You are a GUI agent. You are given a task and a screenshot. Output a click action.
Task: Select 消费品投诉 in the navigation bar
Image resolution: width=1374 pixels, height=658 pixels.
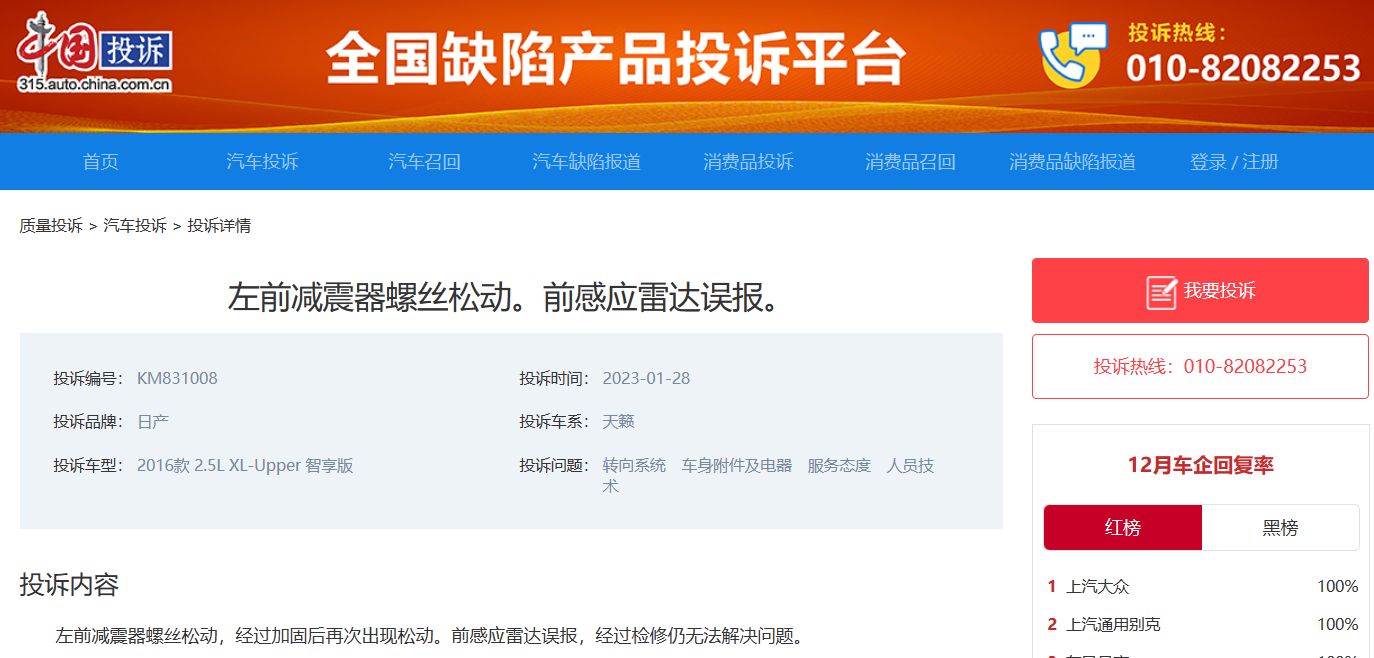click(748, 162)
